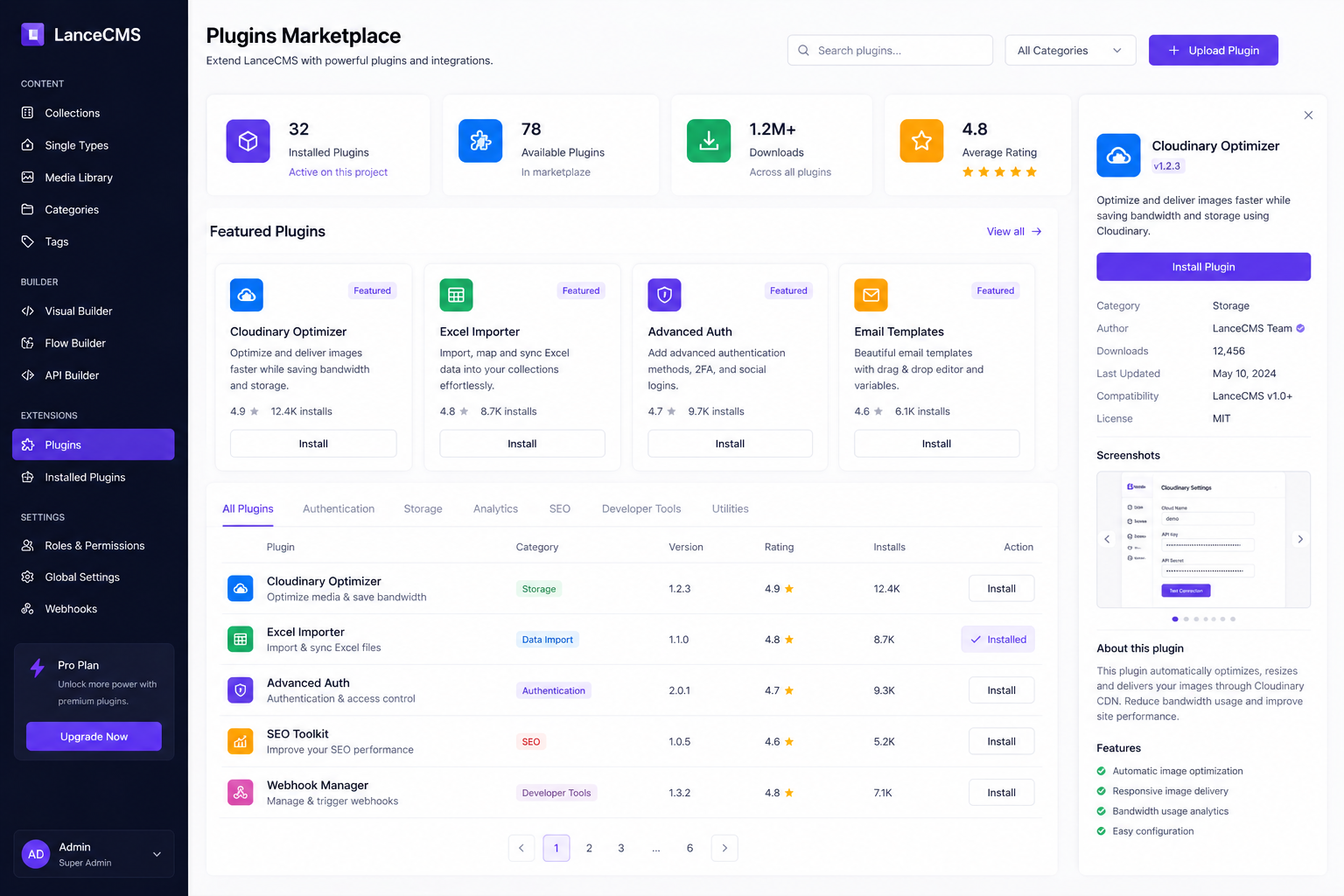Click the Cloudinary Optimizer cloud icon in Featured

click(x=247, y=295)
